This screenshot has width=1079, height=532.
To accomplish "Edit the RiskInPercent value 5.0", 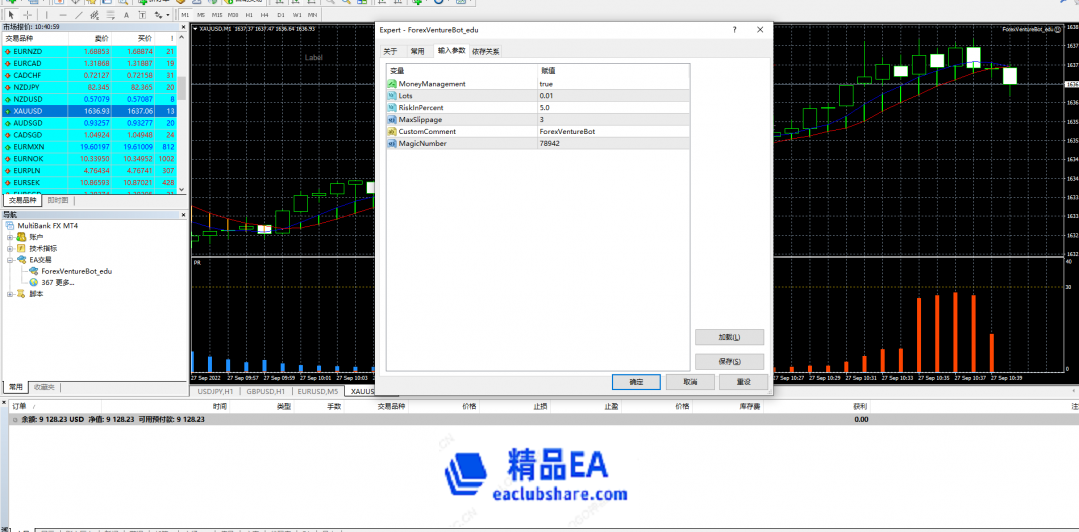I will 612,107.
